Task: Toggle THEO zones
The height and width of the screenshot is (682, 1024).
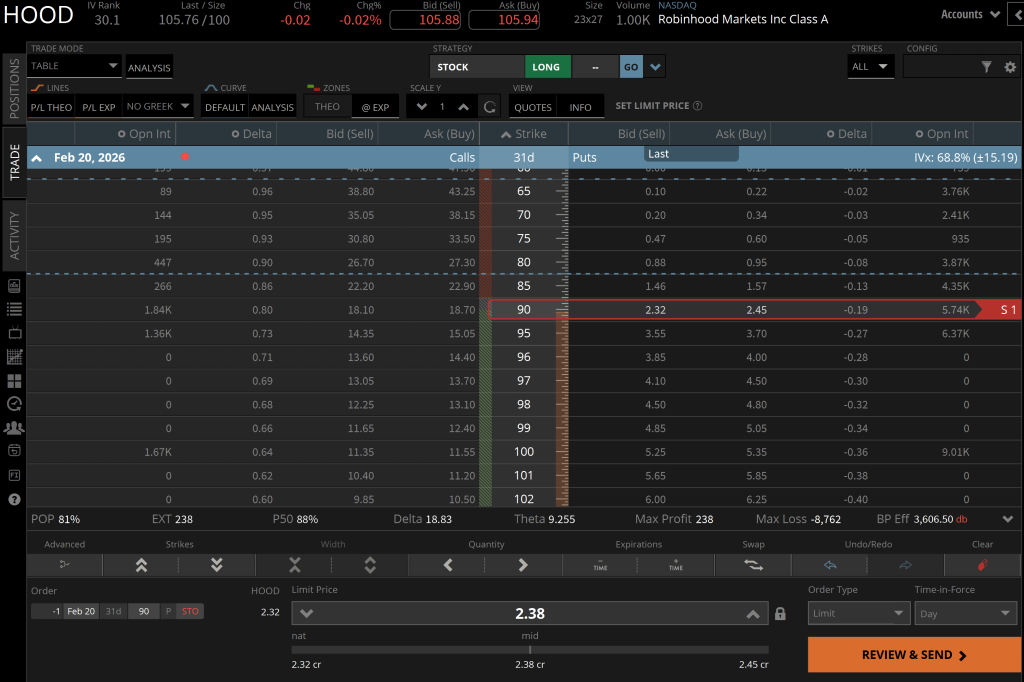Action: point(327,106)
